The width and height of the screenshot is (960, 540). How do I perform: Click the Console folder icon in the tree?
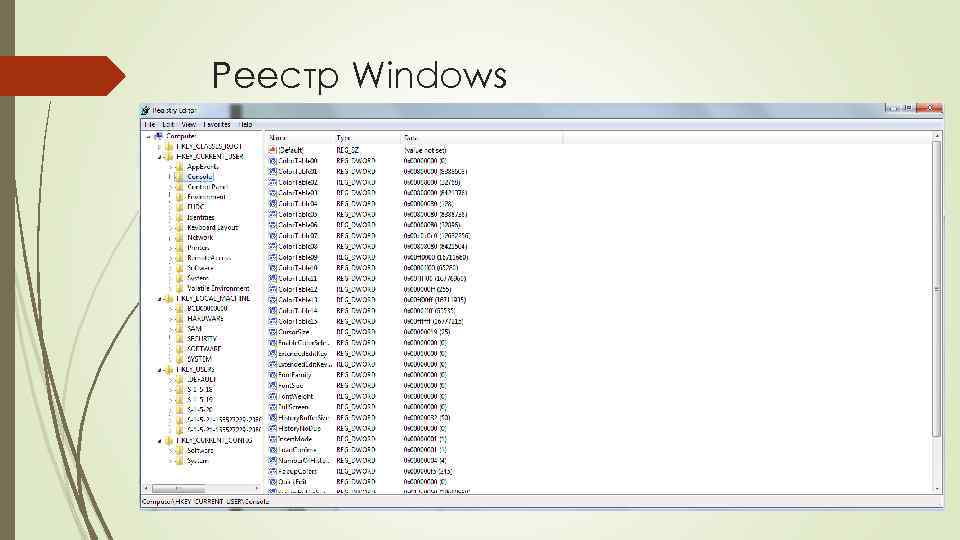179,177
